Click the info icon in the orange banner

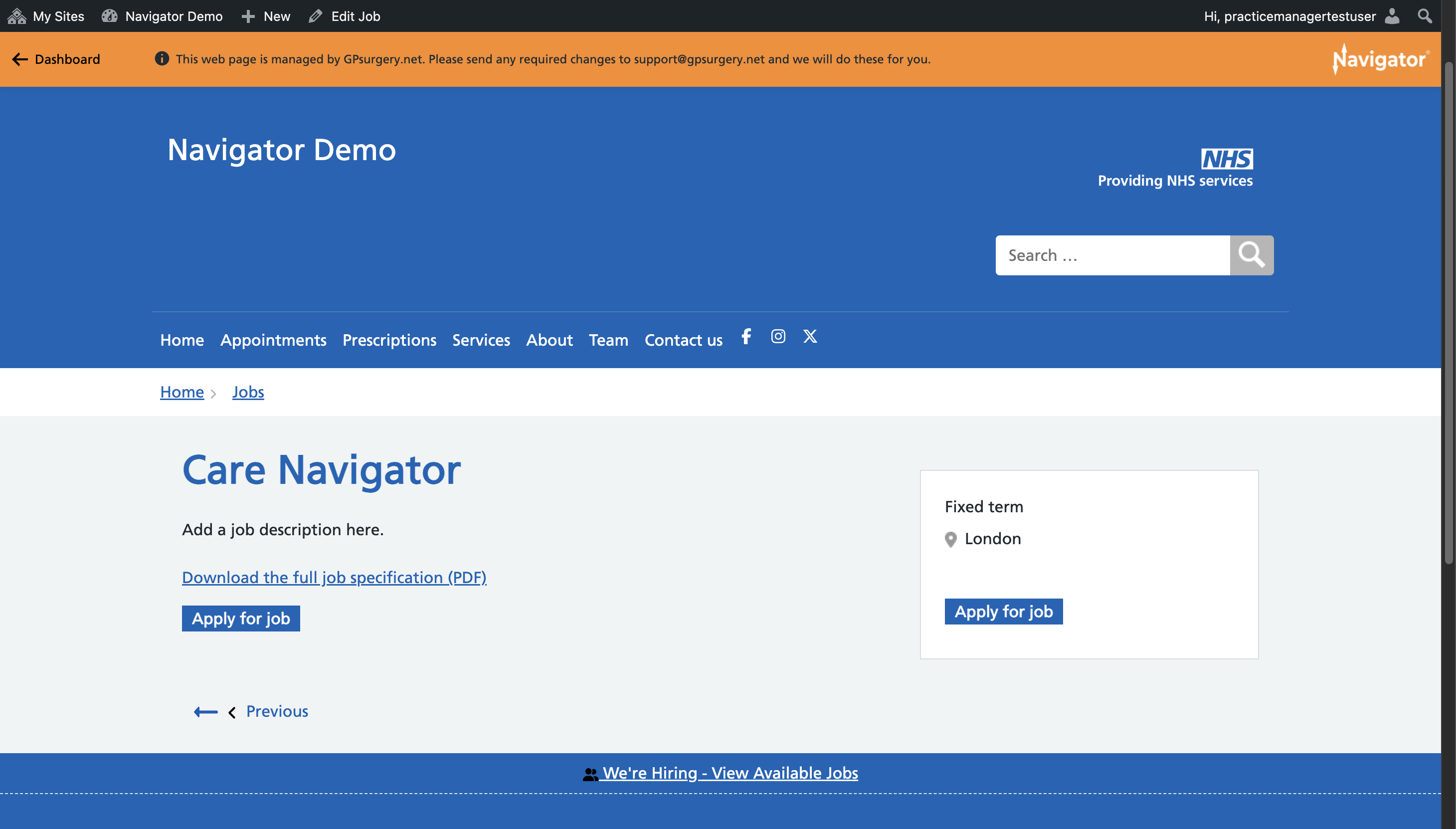click(162, 59)
